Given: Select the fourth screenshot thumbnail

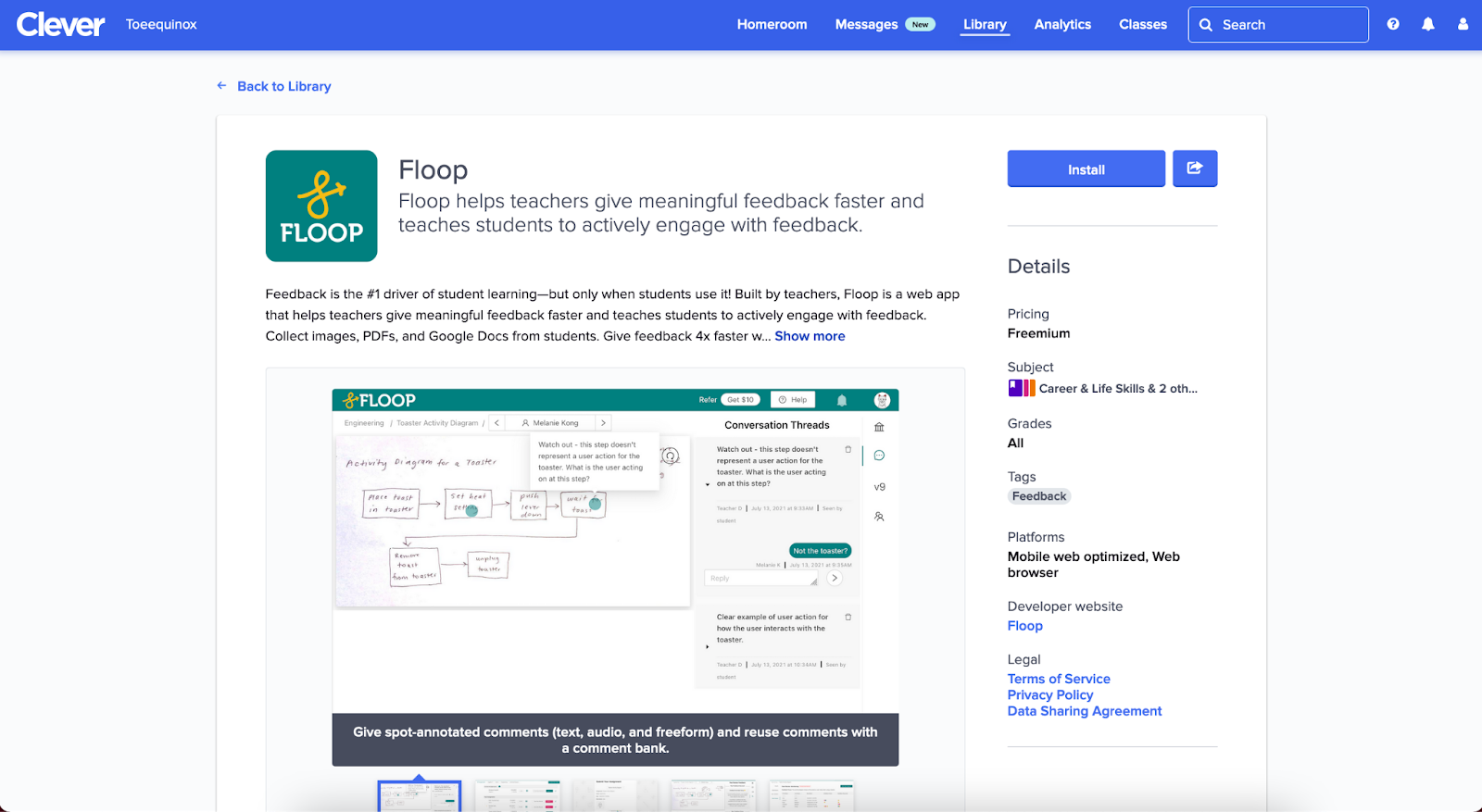Looking at the screenshot, I should (713, 796).
